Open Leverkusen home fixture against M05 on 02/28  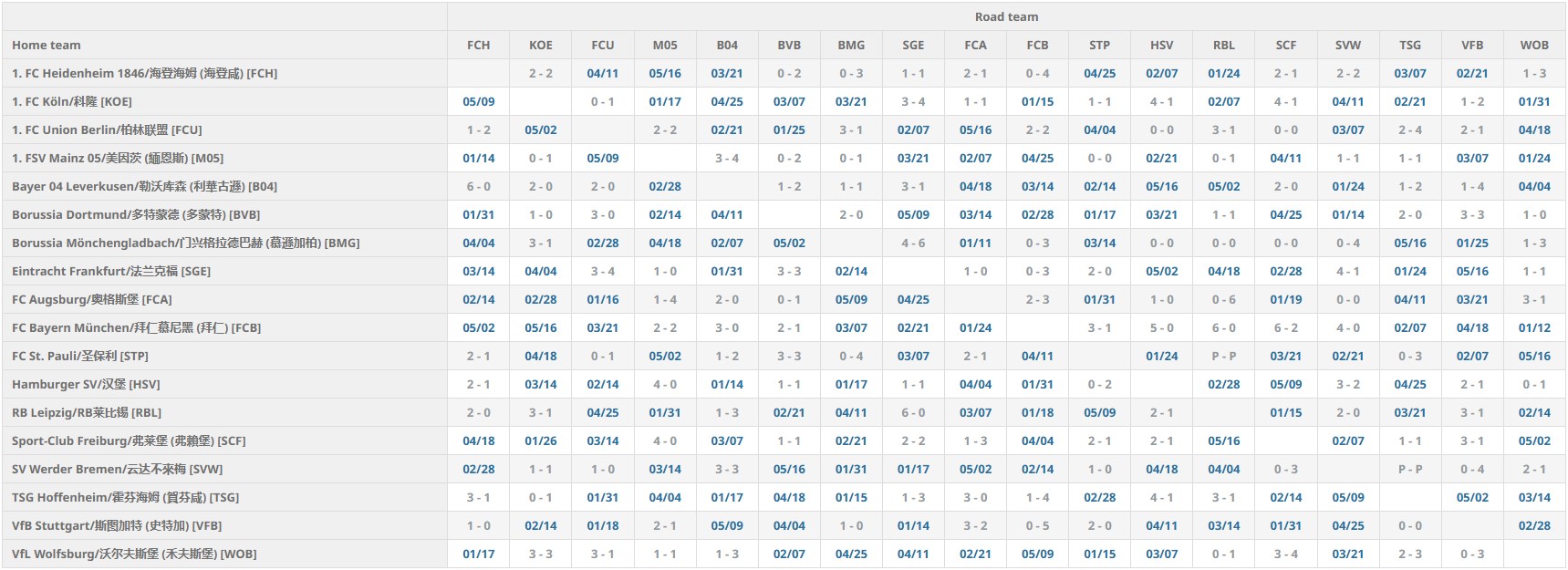click(664, 186)
